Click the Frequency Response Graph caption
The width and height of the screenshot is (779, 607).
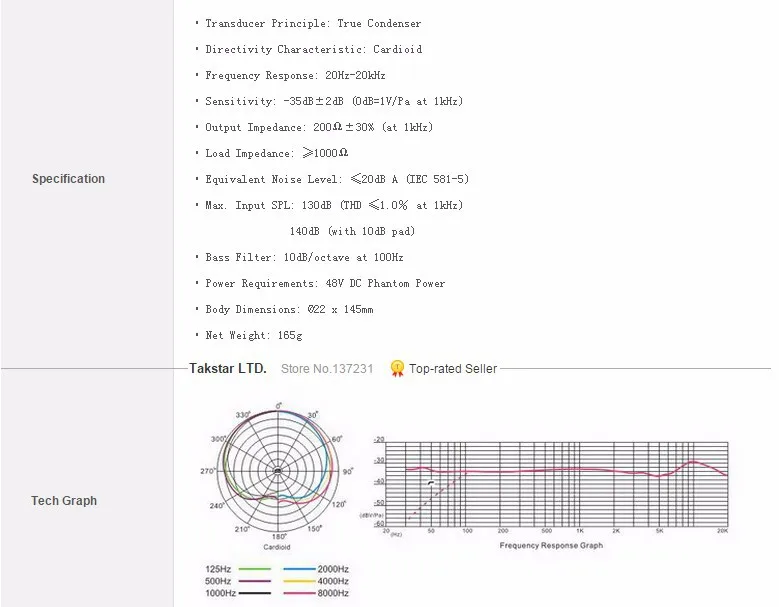[551, 545]
